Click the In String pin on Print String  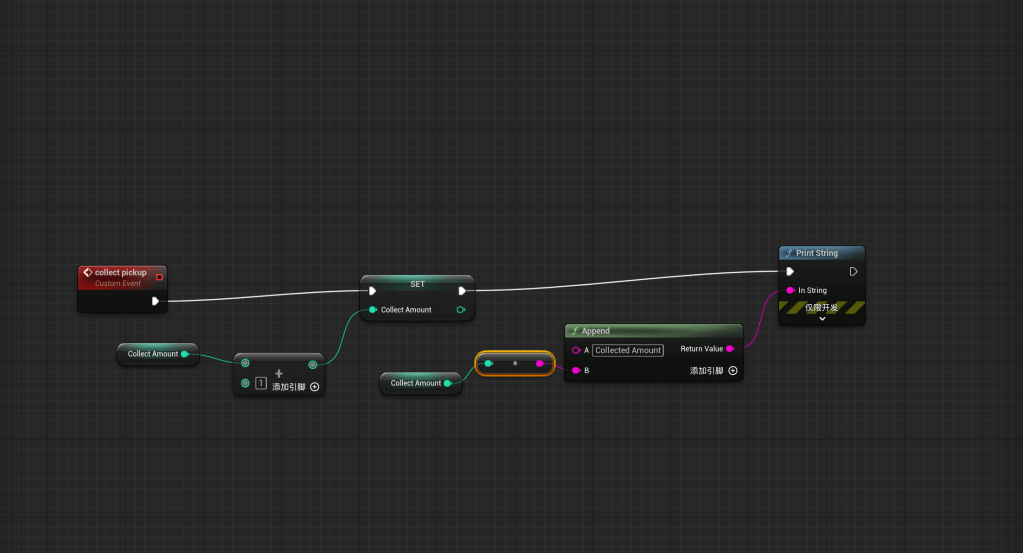790,290
